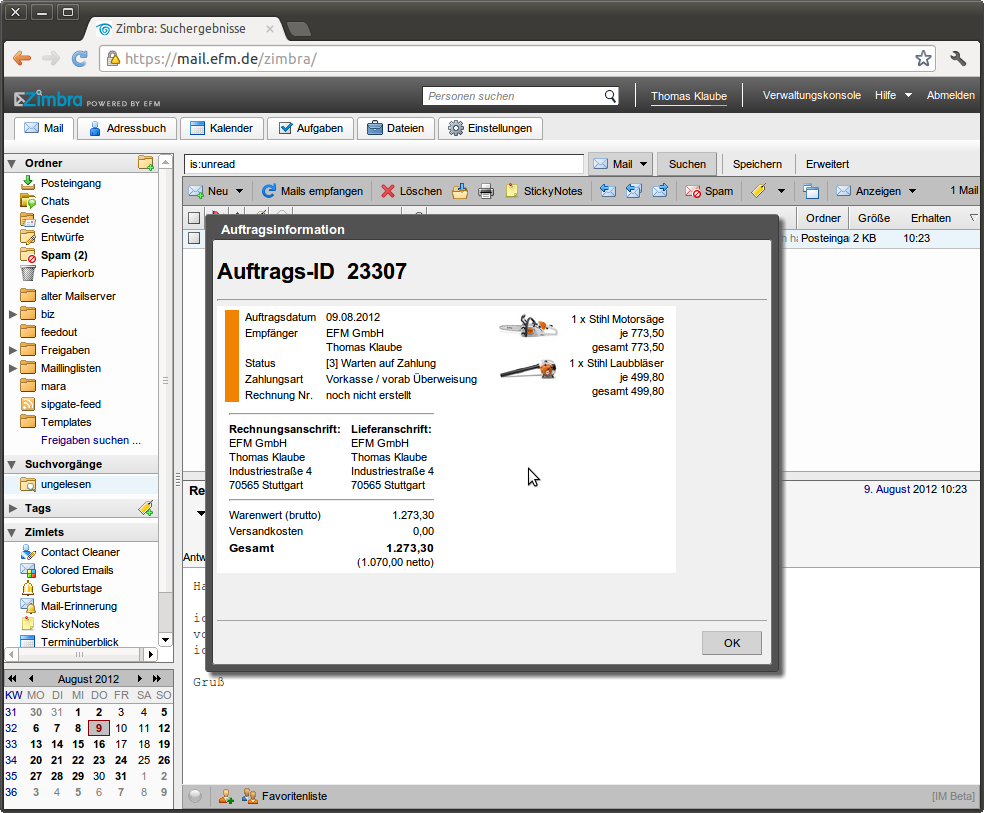Select the Zimbra: Suchergebnisse browser tab
Screen dimensions: 984x813
coord(184,29)
